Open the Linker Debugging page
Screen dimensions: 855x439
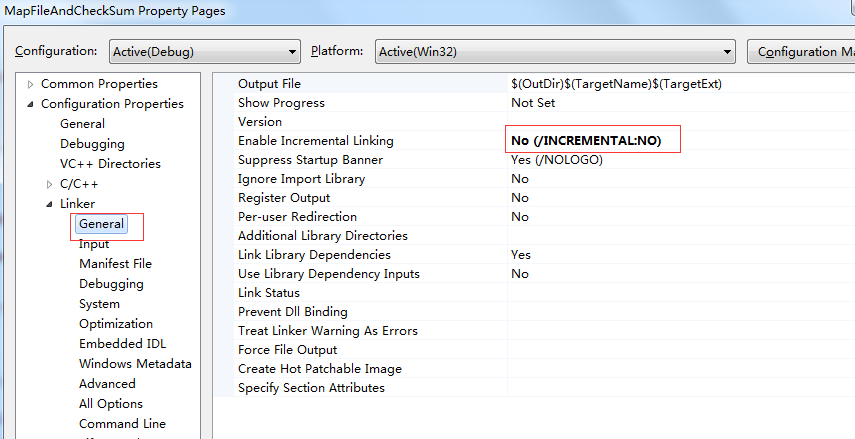(111, 284)
